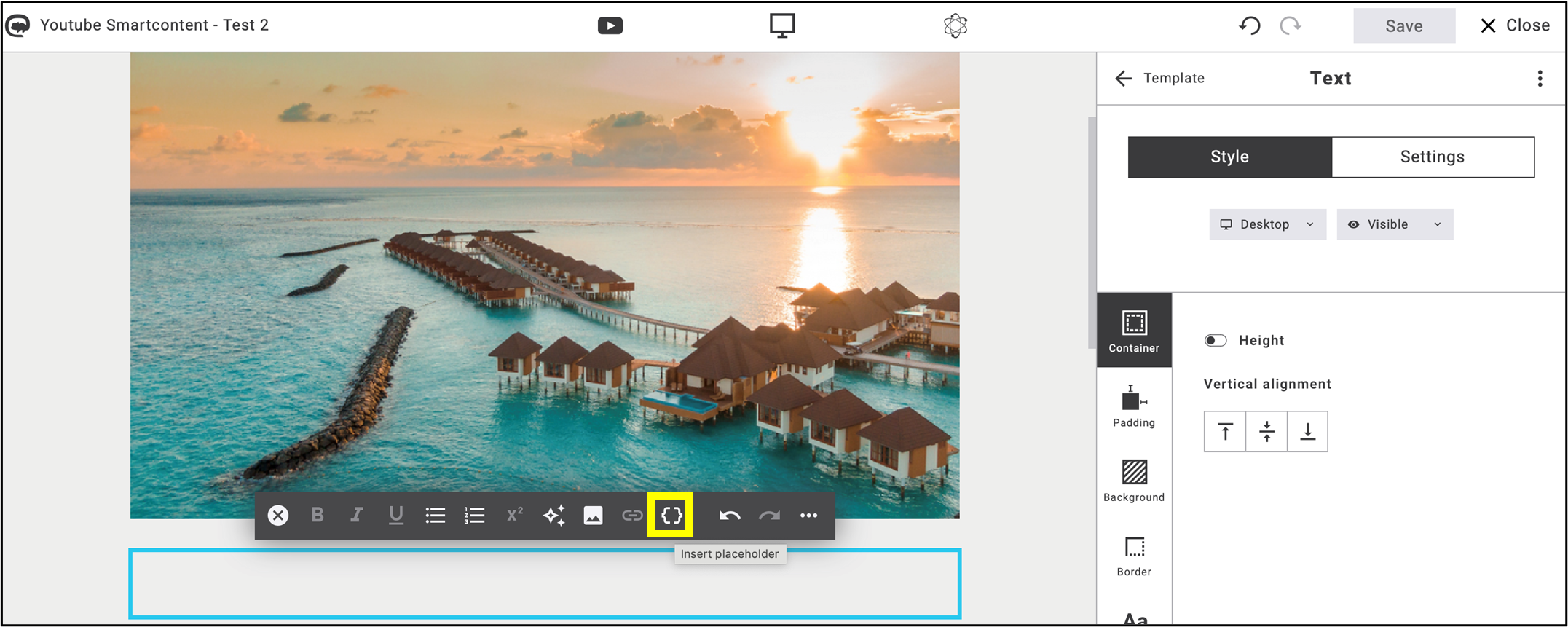The height and width of the screenshot is (627, 1568).
Task: Open the Visible visibility dropdown
Action: pyautogui.click(x=1395, y=224)
